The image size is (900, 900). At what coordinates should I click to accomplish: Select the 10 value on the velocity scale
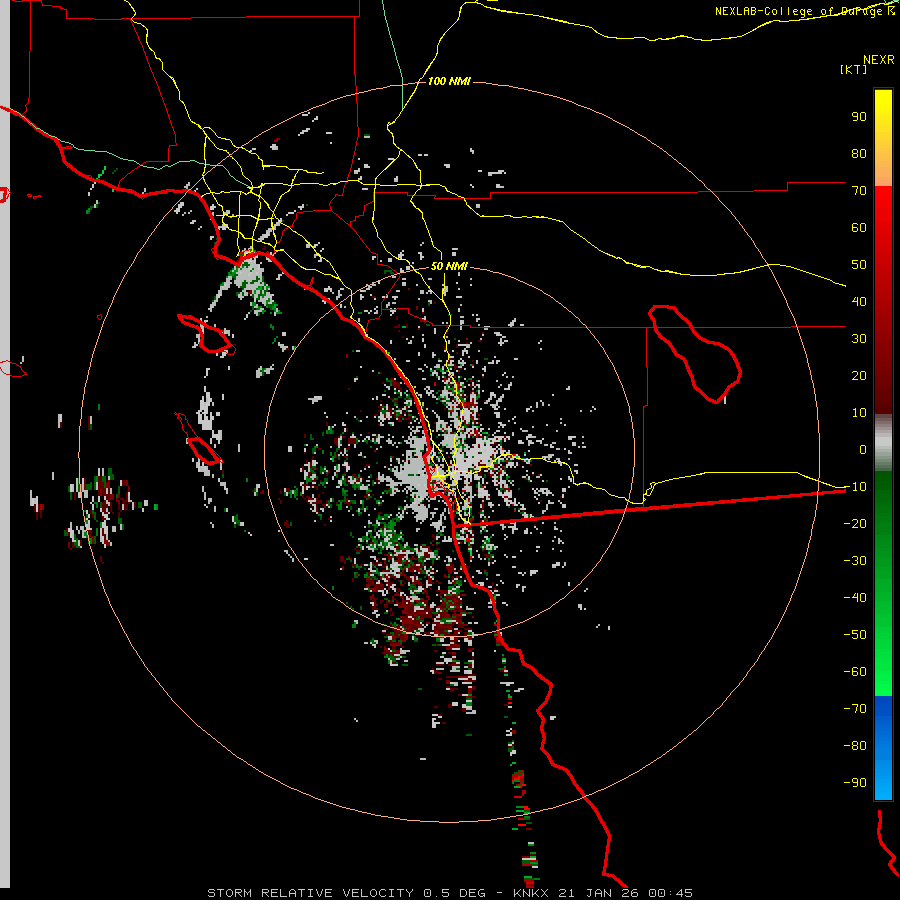(859, 413)
